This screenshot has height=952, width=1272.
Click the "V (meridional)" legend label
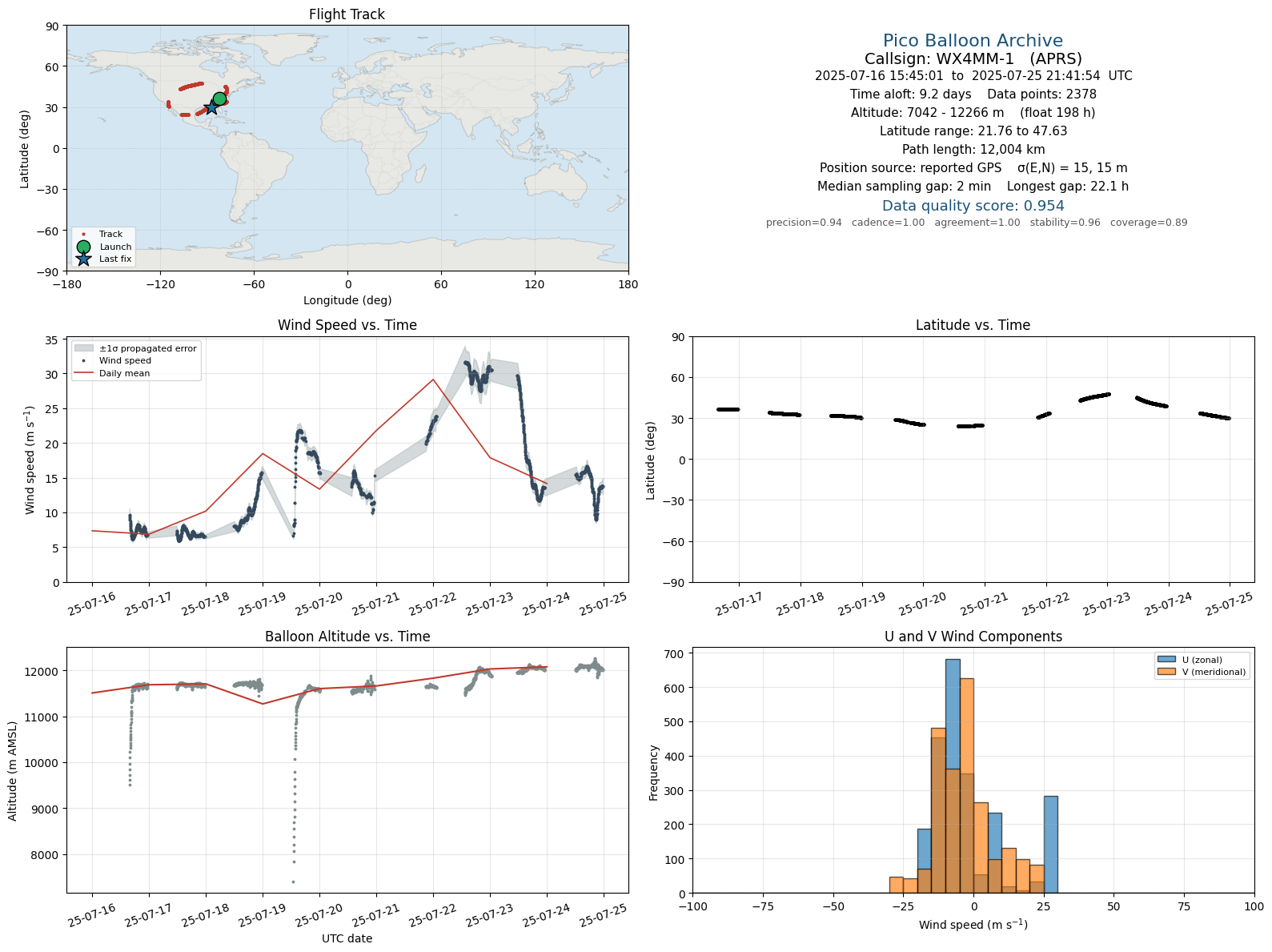pyautogui.click(x=1214, y=672)
